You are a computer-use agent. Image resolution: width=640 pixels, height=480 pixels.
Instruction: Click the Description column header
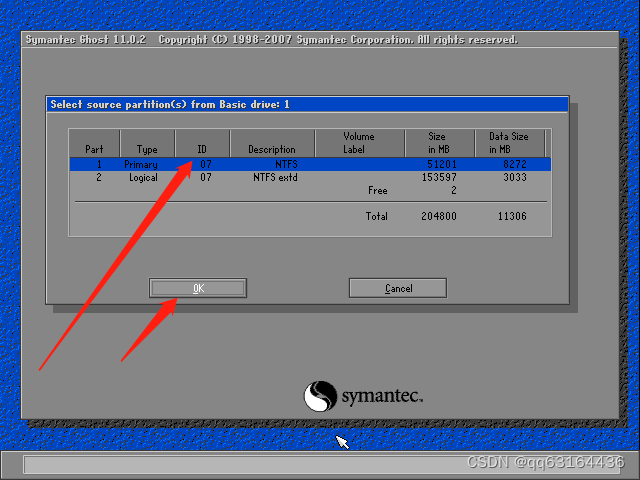coord(272,143)
